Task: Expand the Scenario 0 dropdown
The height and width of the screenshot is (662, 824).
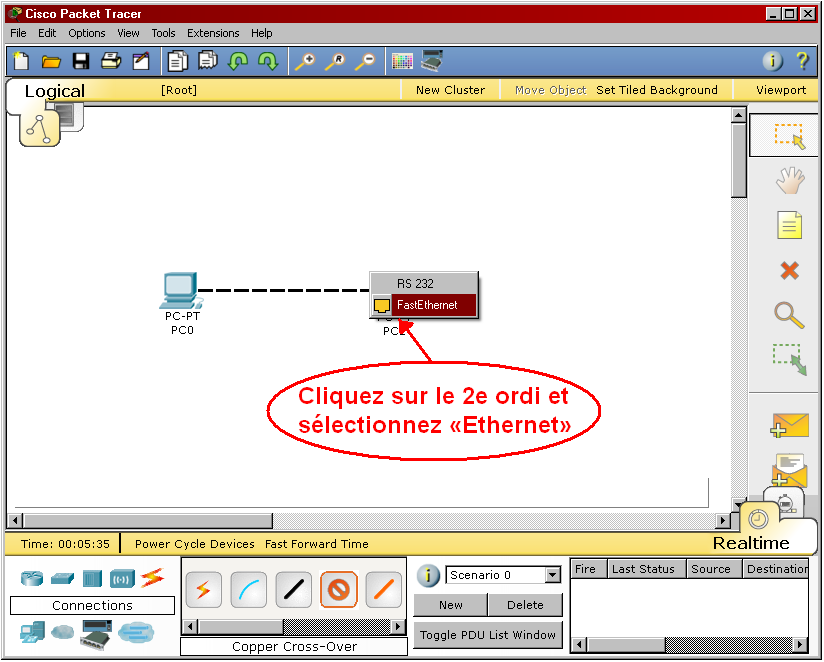Action: point(552,575)
